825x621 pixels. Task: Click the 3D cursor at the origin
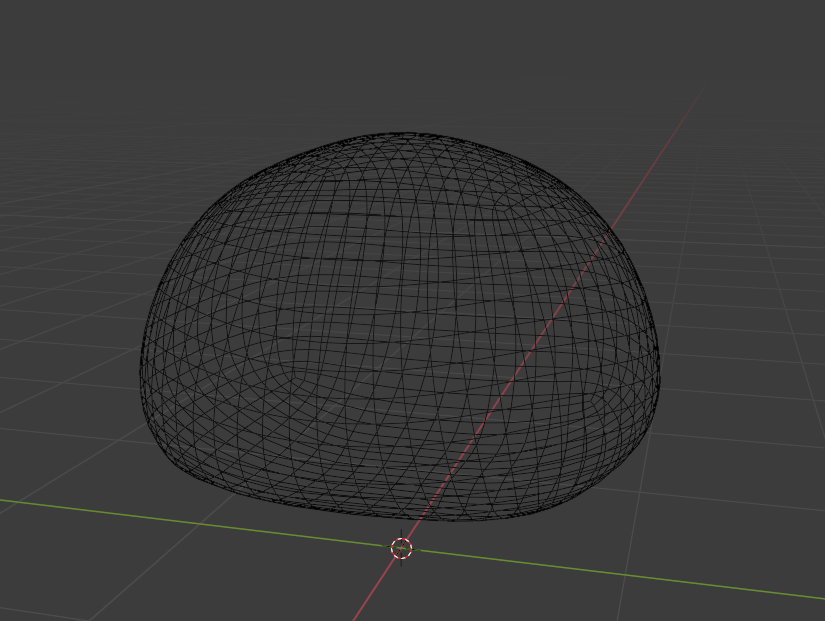401,548
